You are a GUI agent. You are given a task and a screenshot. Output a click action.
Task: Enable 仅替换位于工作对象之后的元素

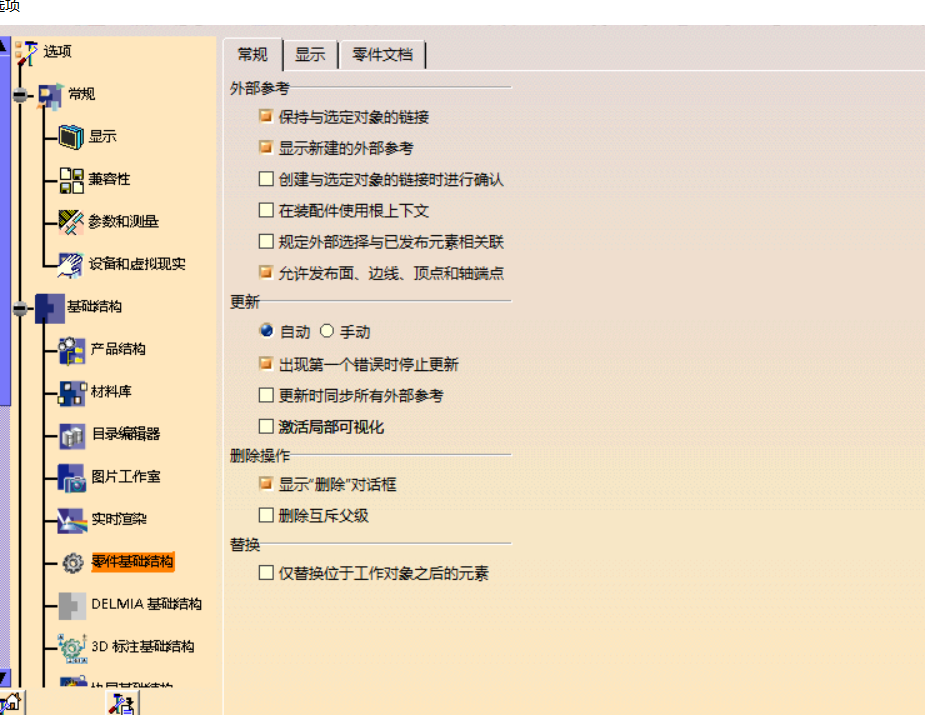266,573
